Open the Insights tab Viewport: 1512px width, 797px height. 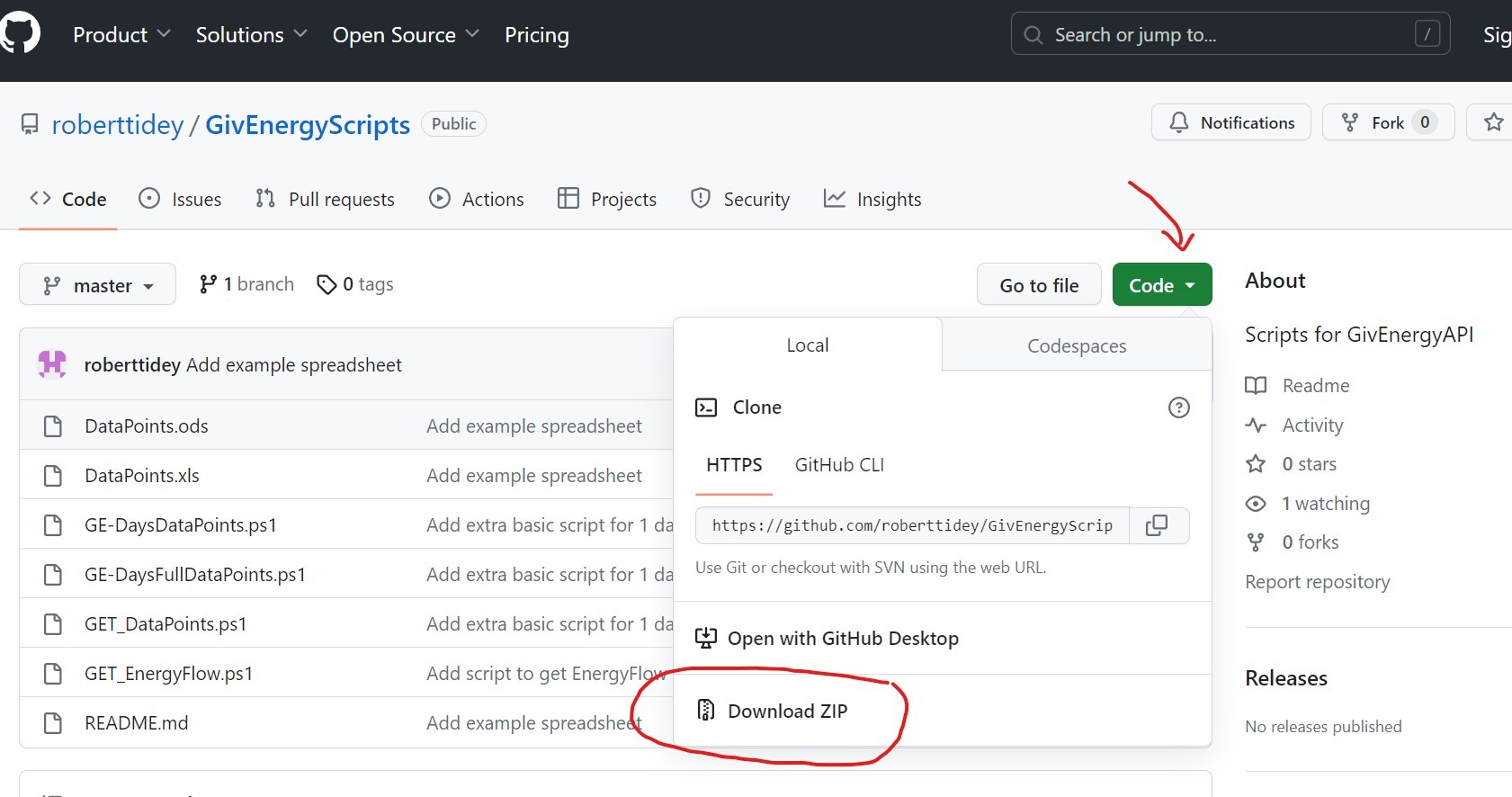pos(872,199)
